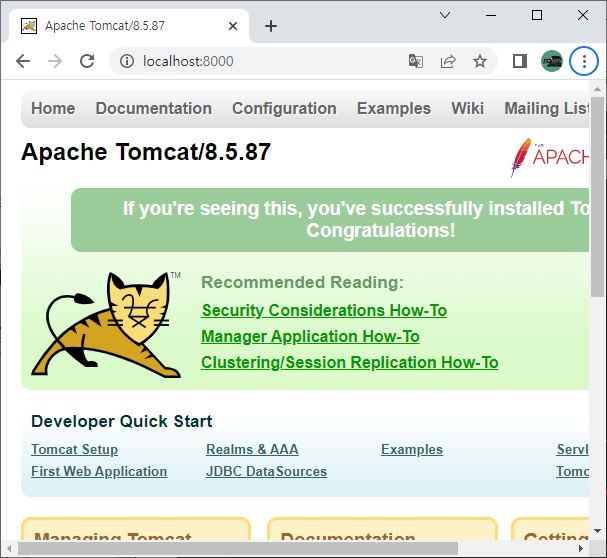Click the Developer Quick Start heading
The image size is (607, 558).
[122, 421]
